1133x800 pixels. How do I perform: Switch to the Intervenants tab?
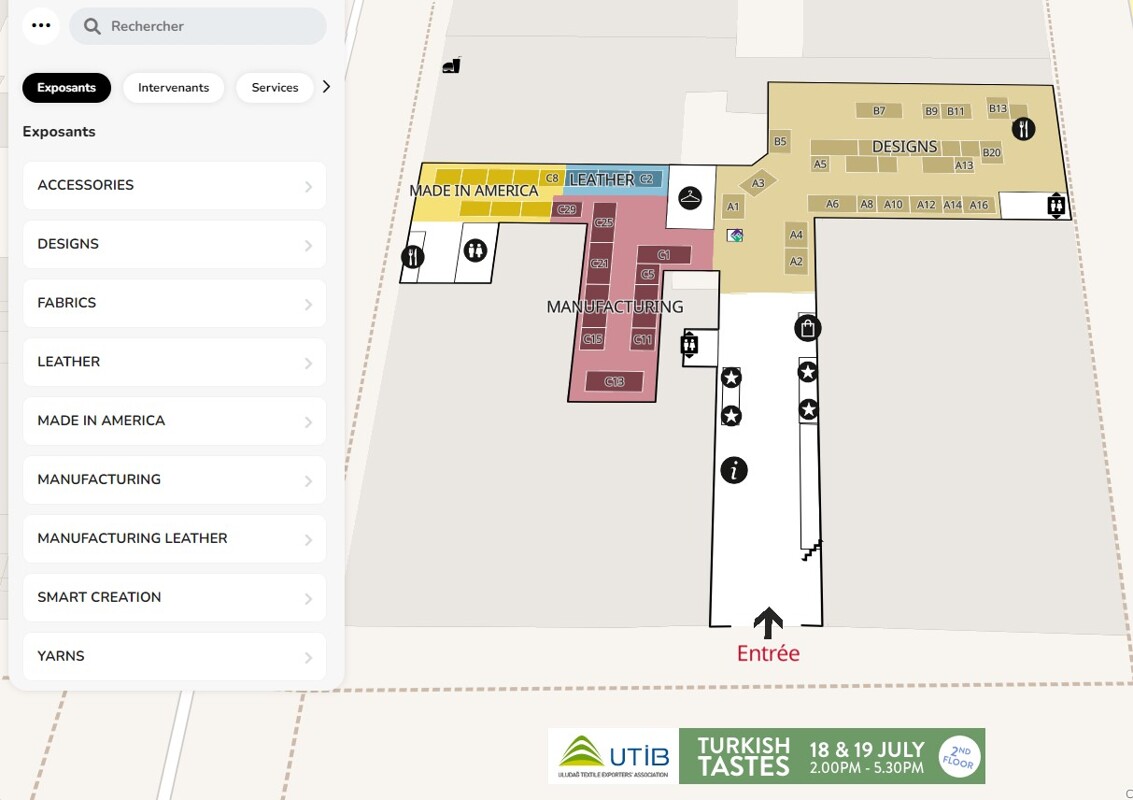pos(174,88)
